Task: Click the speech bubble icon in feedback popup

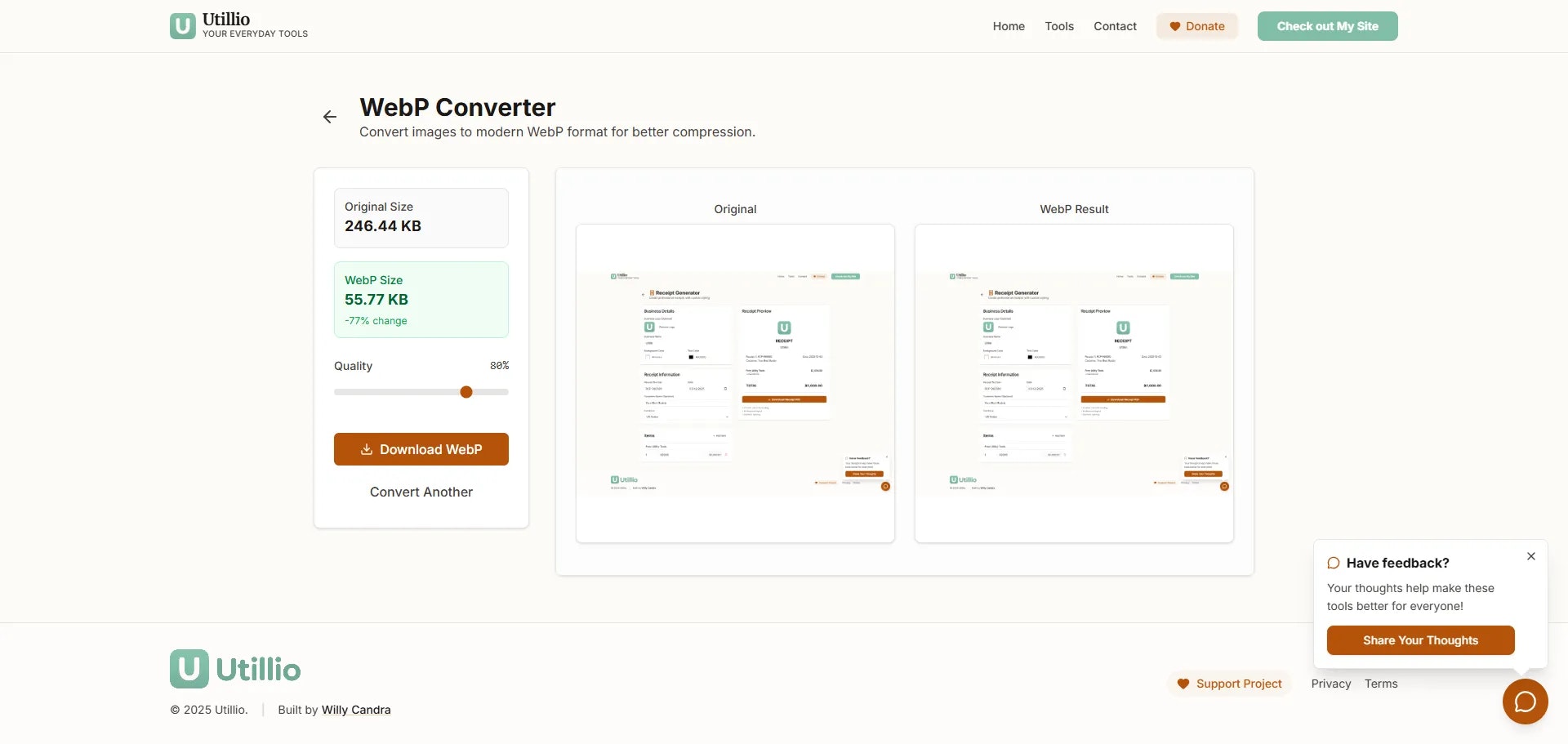Action: [1334, 563]
